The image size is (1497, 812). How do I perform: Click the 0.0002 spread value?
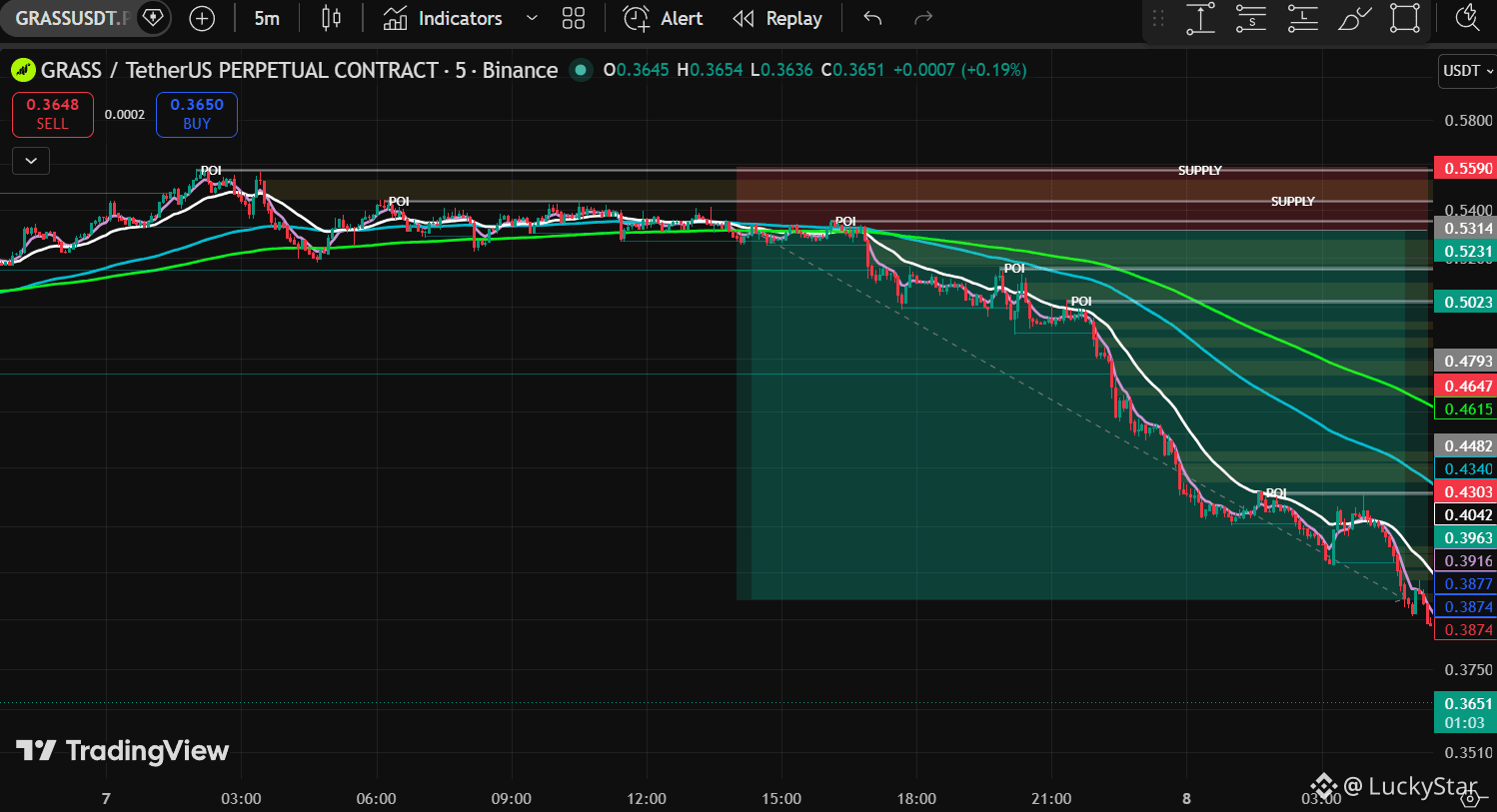(x=125, y=115)
